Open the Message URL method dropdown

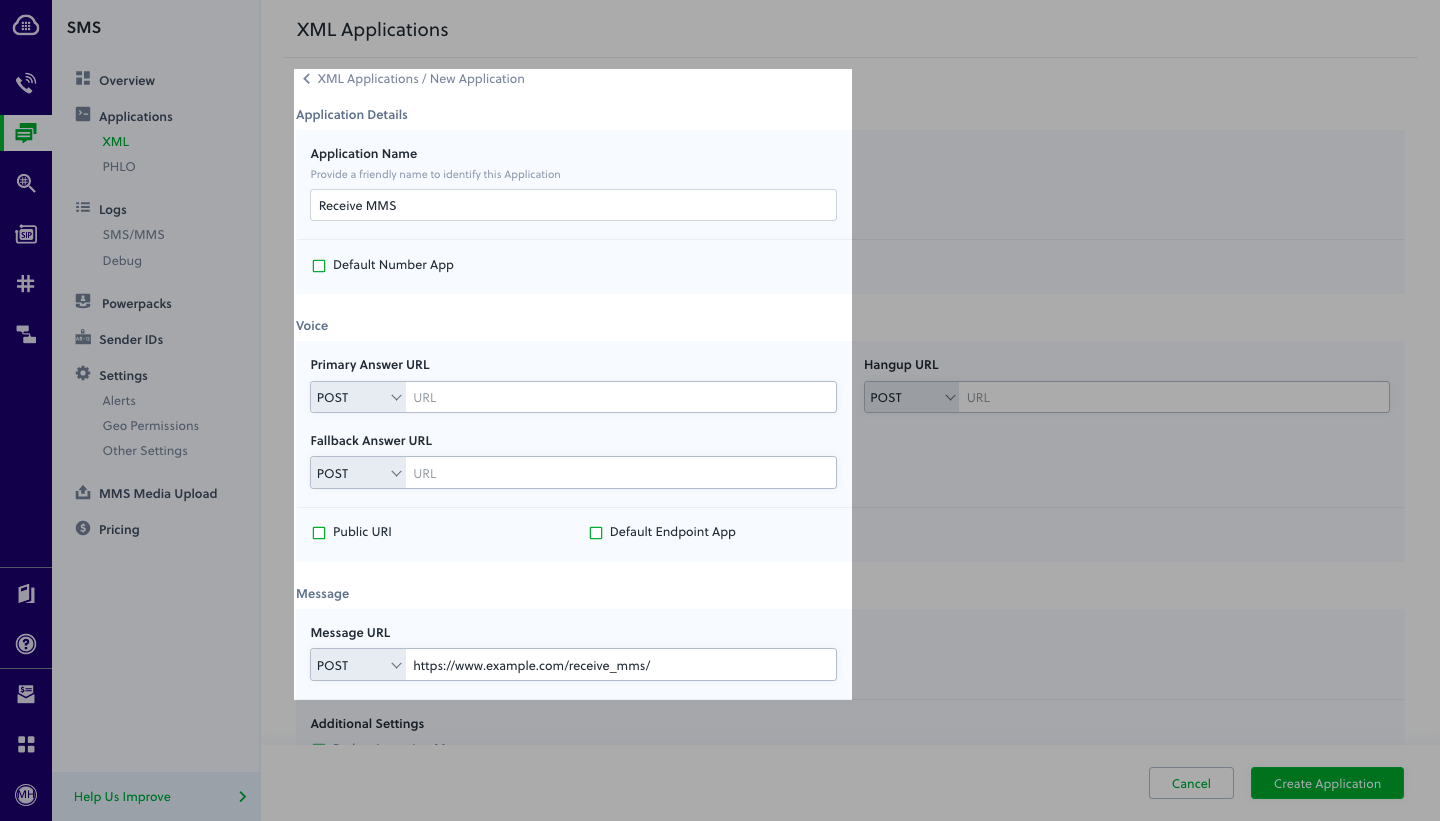(x=357, y=664)
